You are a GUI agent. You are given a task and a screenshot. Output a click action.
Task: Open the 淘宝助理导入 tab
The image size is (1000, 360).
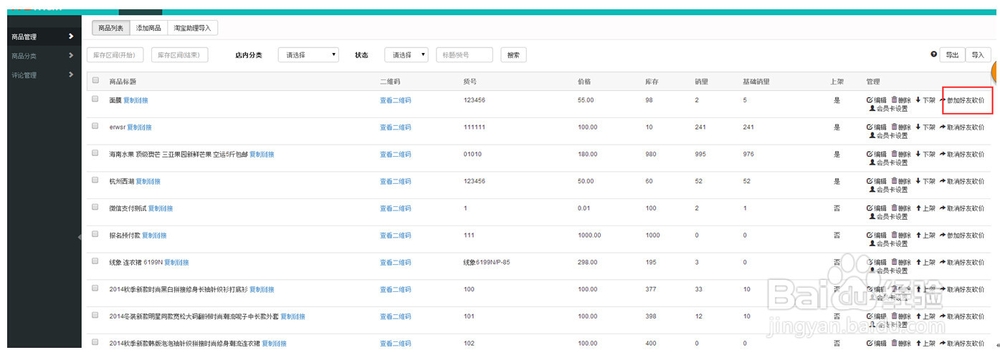click(193, 28)
